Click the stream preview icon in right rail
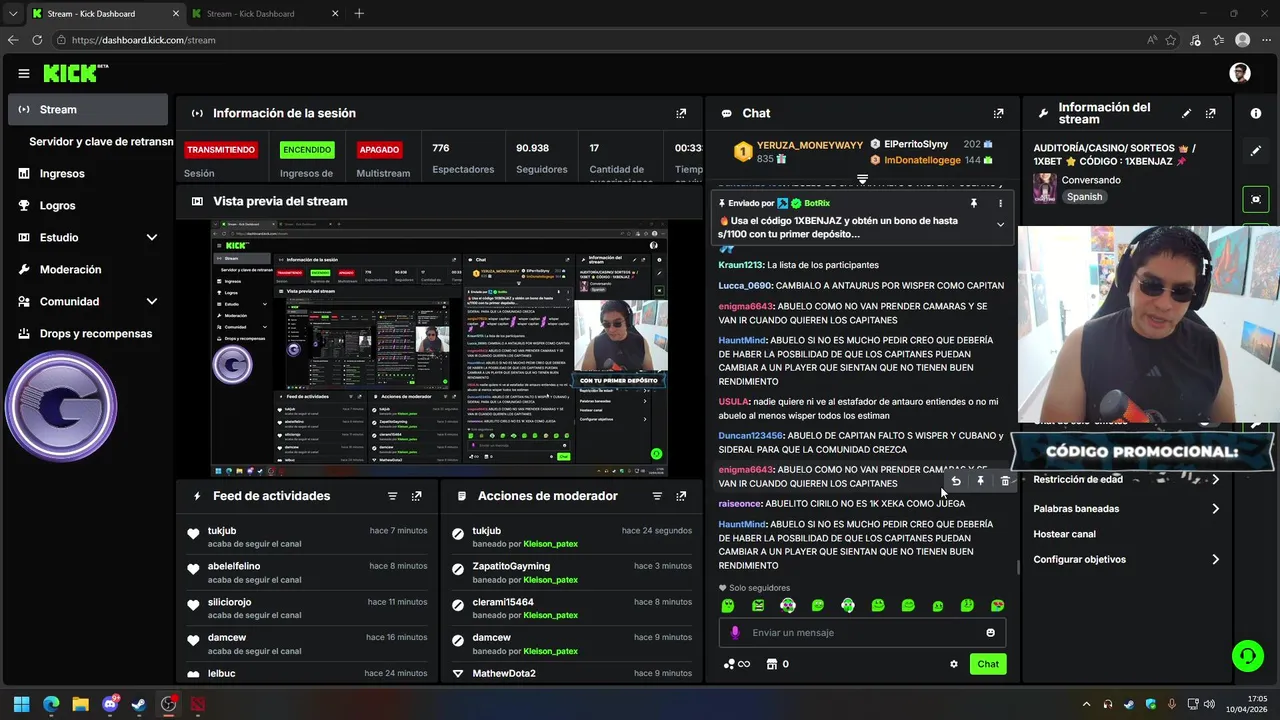 point(1256,199)
